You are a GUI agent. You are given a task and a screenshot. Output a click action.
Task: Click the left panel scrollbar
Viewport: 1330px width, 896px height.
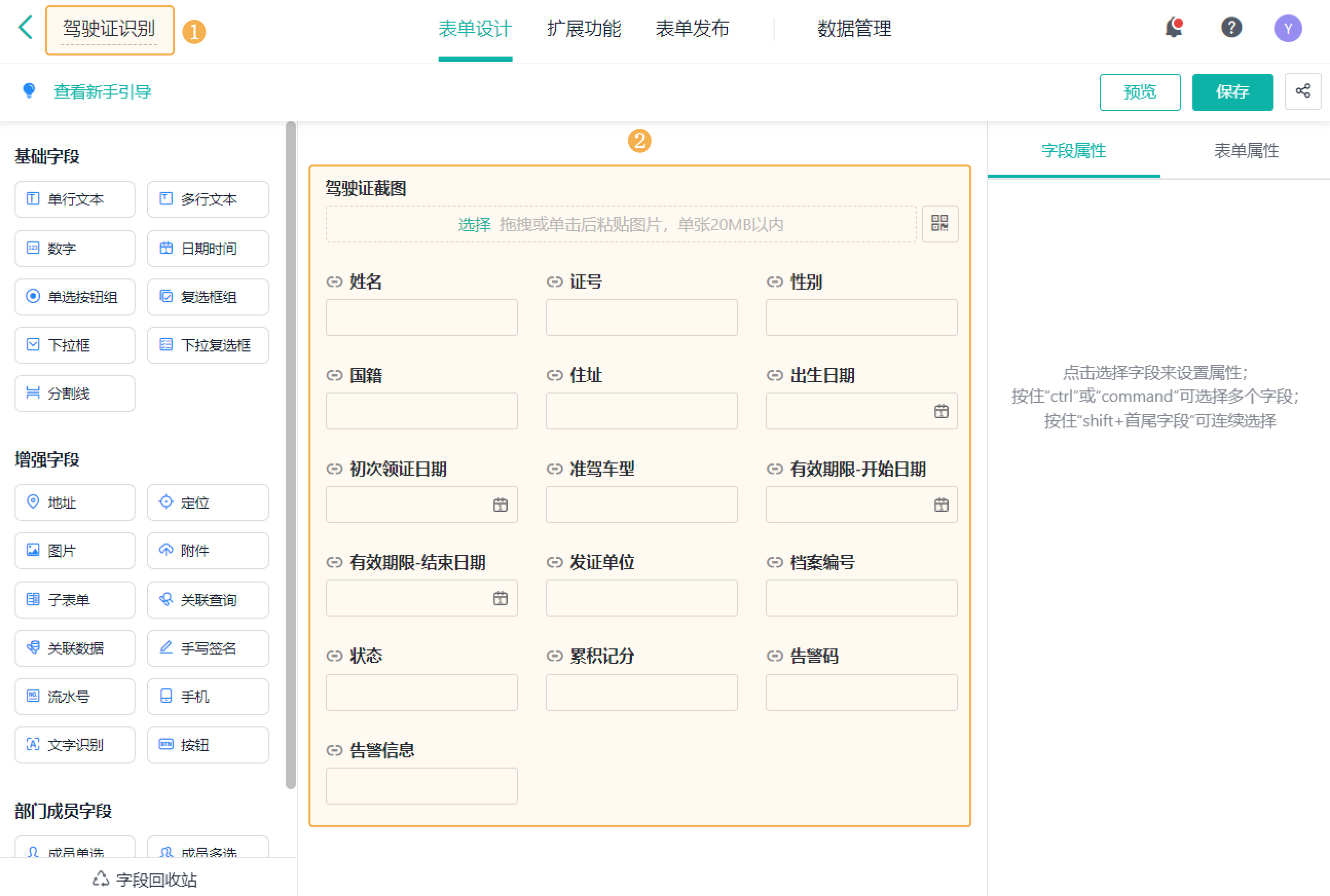click(x=290, y=454)
